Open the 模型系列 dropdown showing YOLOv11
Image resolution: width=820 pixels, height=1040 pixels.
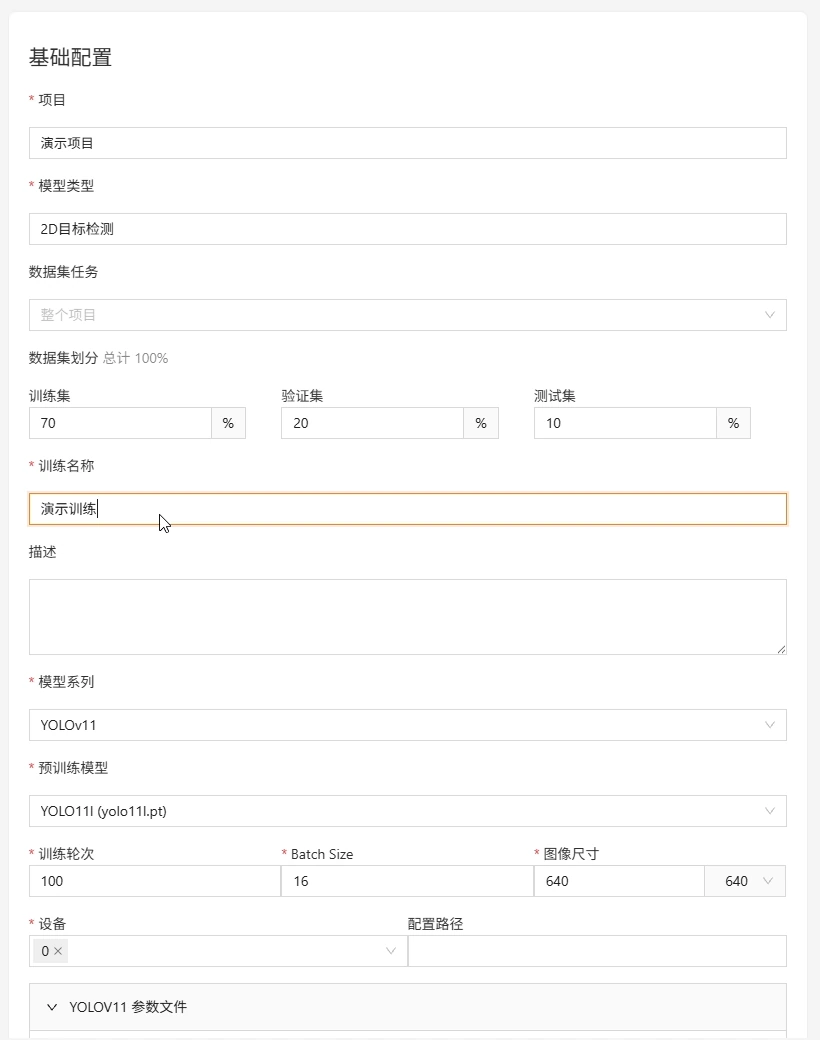click(x=407, y=725)
